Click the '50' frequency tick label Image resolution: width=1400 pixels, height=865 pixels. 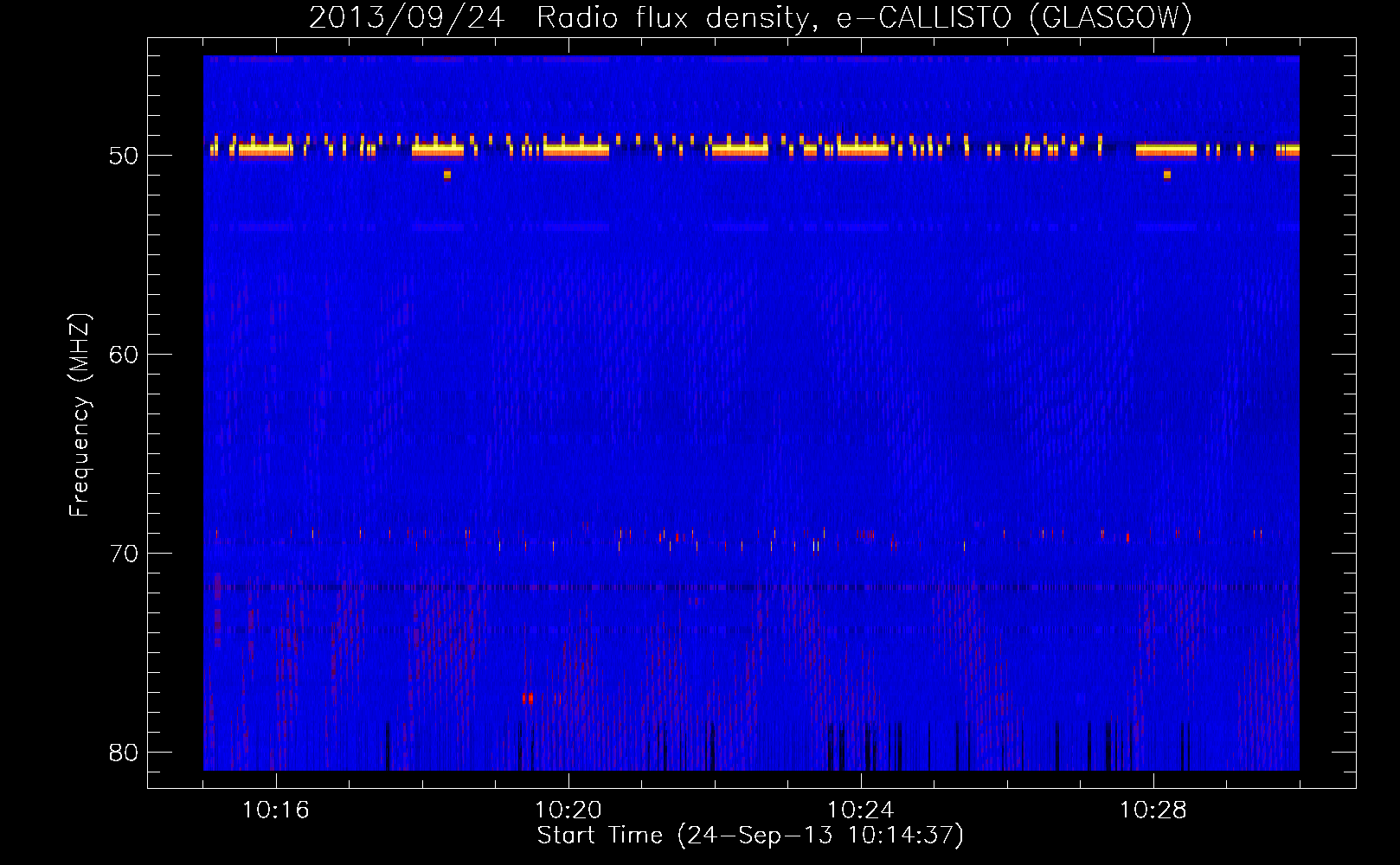(124, 156)
